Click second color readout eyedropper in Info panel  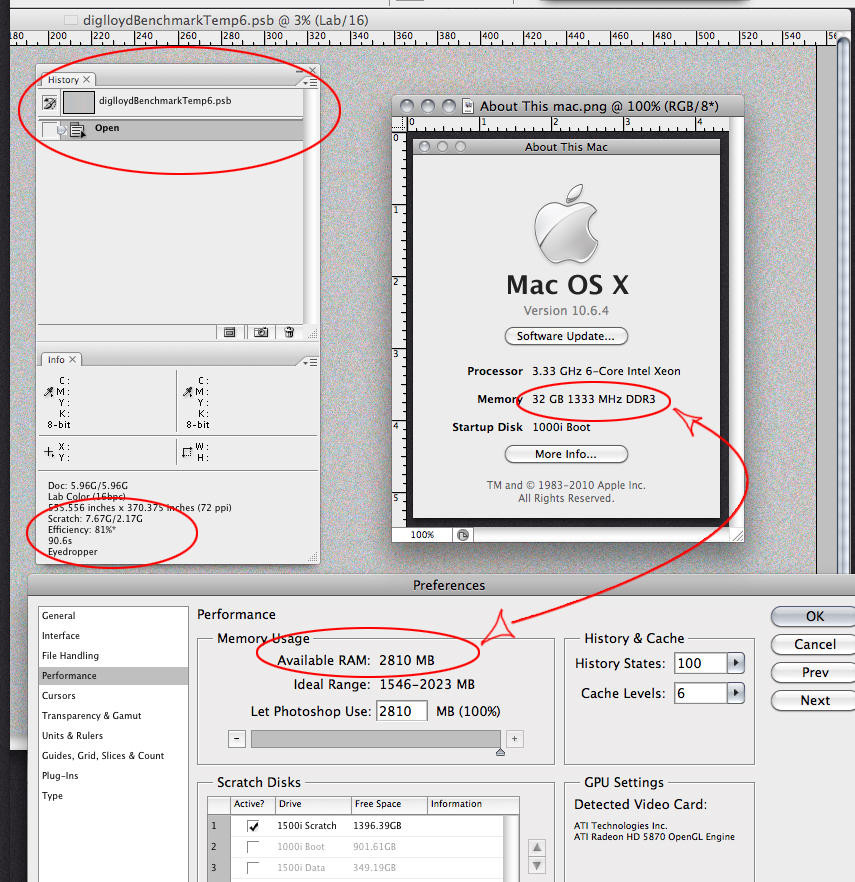(188, 392)
